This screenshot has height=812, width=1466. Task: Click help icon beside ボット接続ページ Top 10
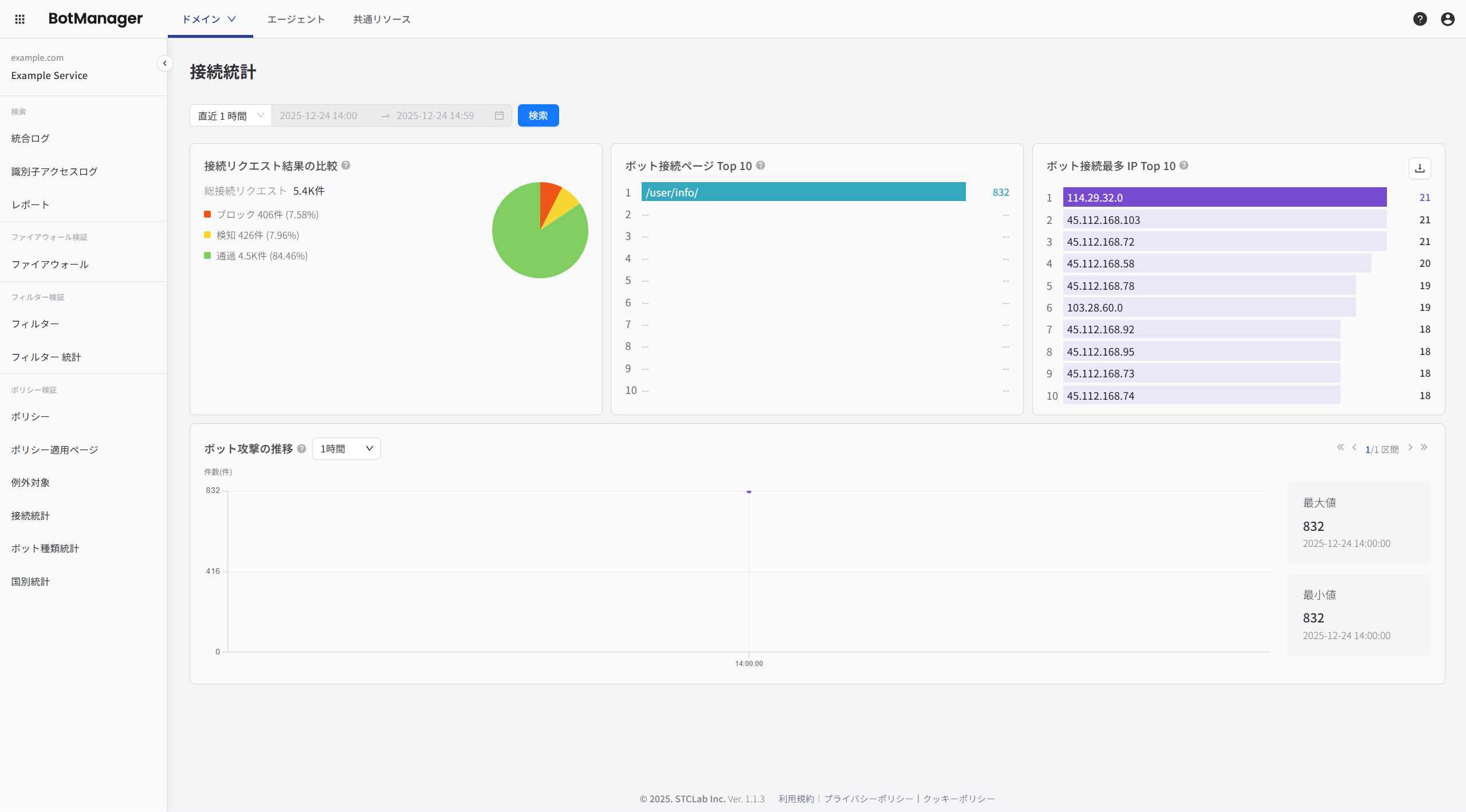point(760,165)
